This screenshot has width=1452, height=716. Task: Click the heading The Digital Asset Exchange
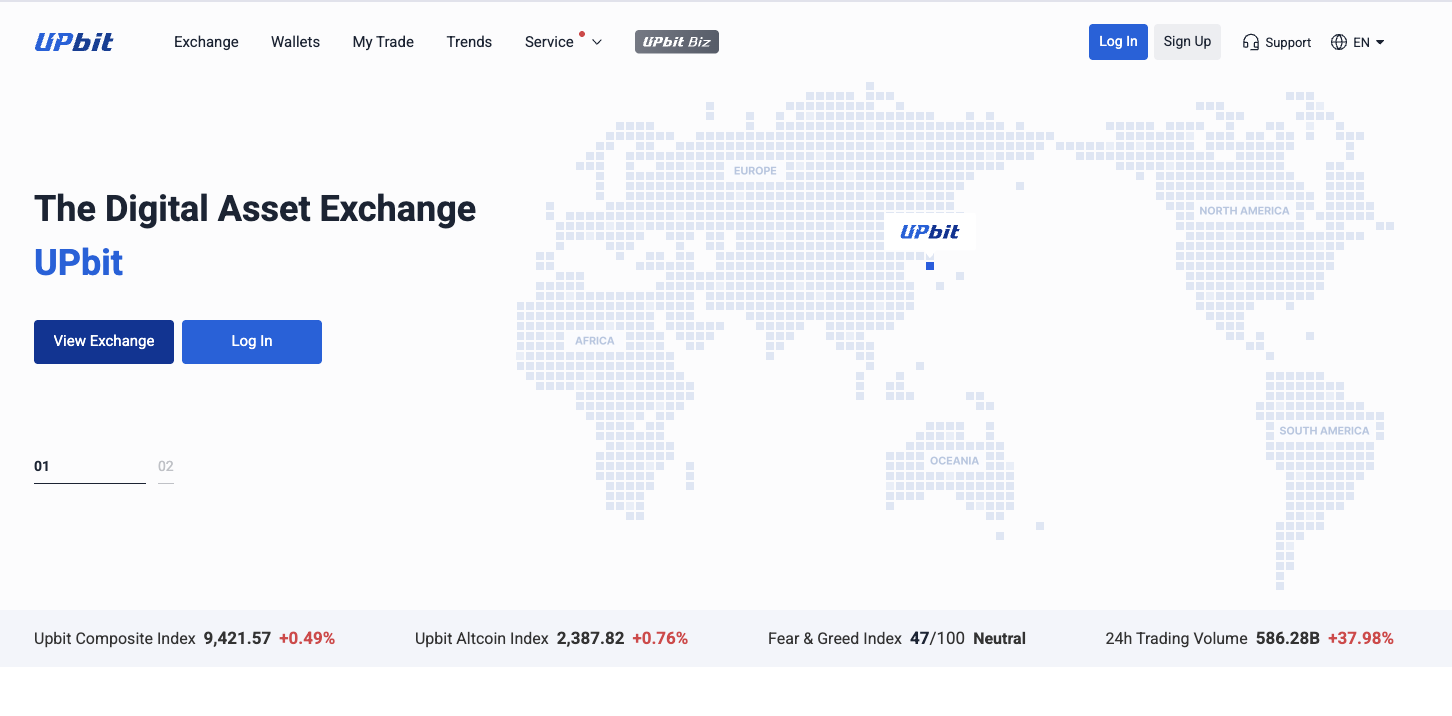pyautogui.click(x=255, y=209)
